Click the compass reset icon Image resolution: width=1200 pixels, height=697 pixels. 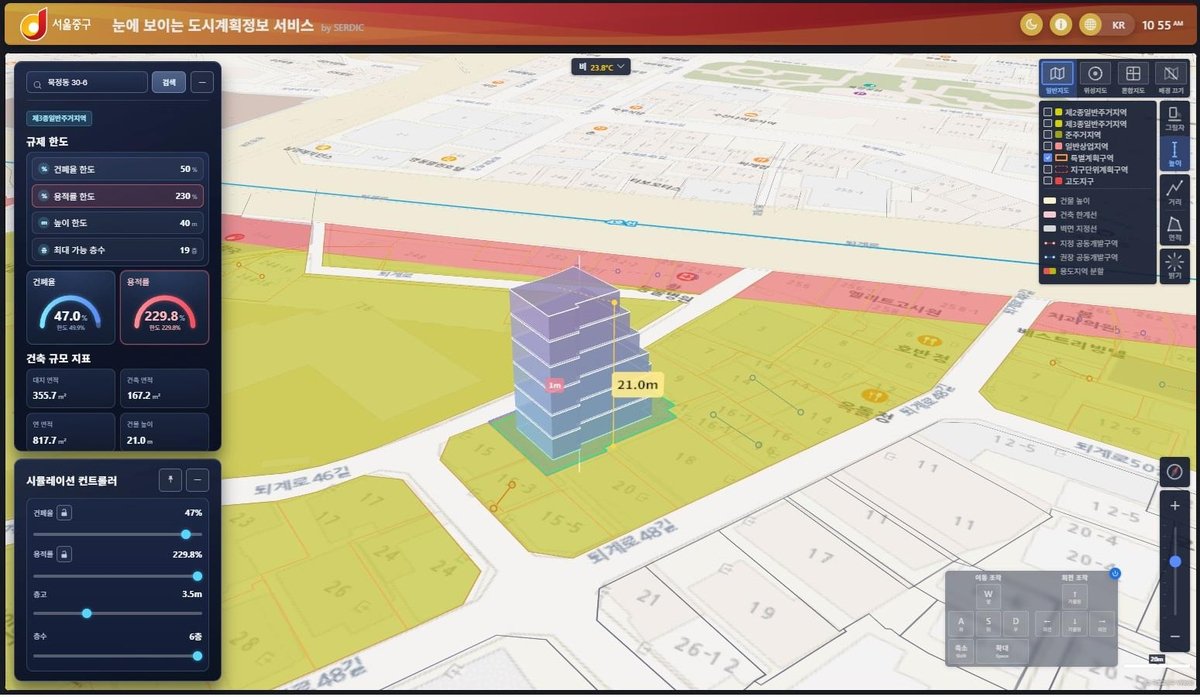1175,471
